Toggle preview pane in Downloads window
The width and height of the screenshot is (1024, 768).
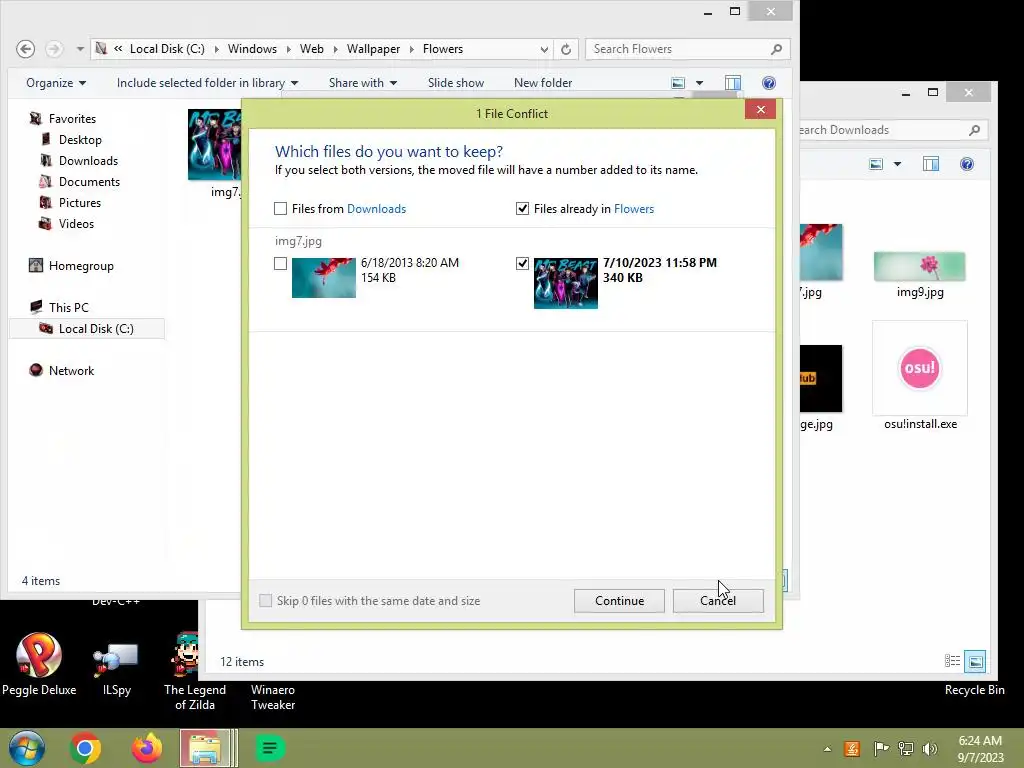[931, 164]
